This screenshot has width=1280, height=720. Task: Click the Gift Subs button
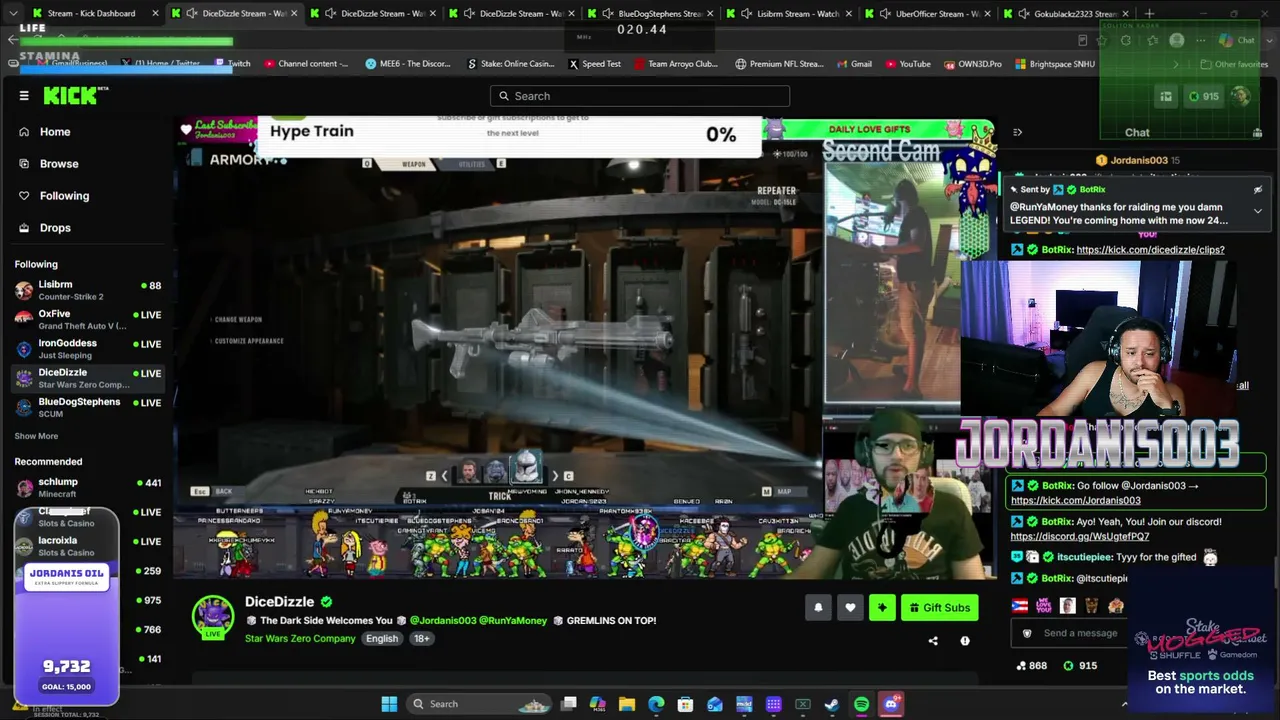[x=939, y=607]
